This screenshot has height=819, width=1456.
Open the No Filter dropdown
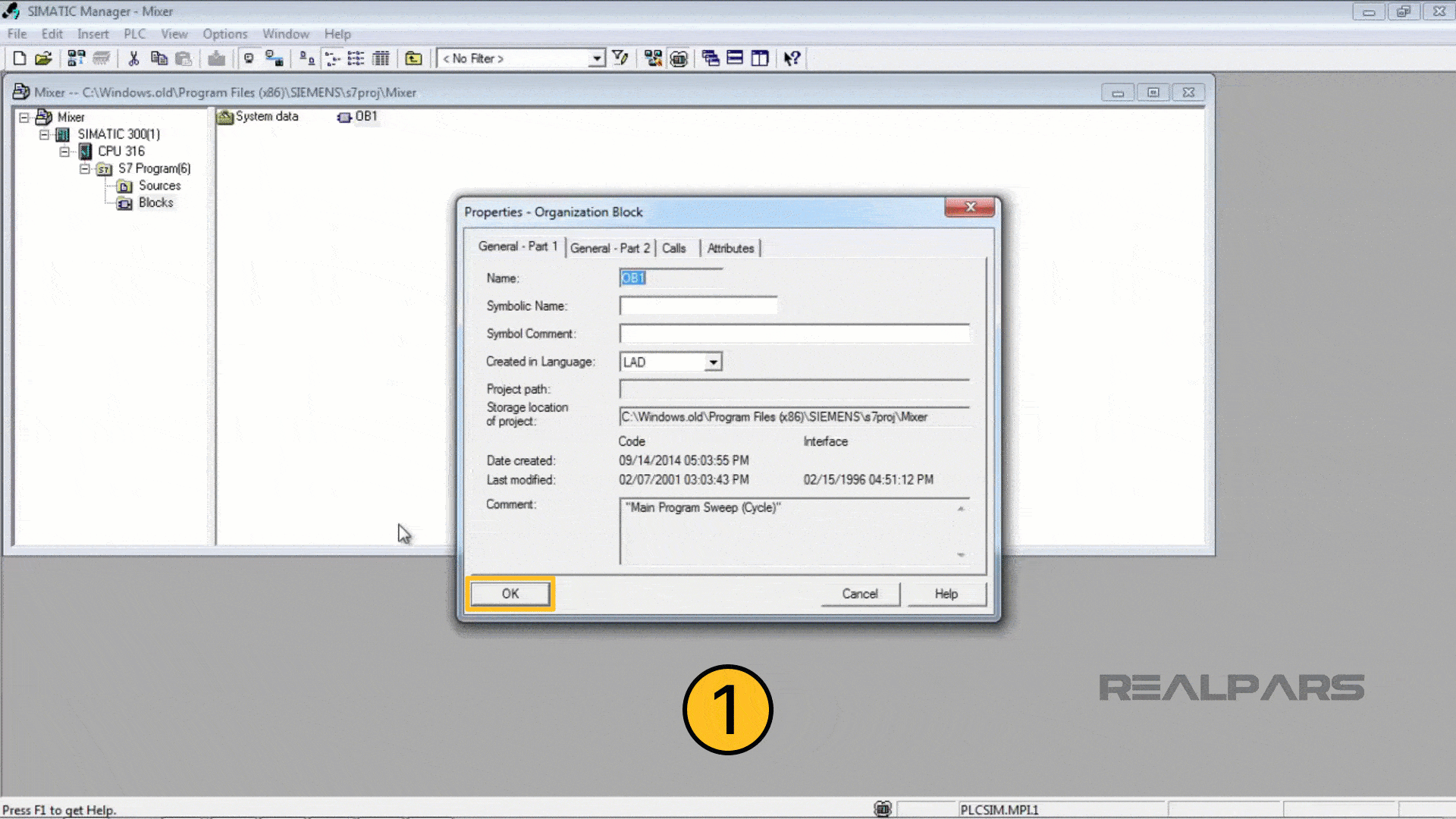(596, 58)
